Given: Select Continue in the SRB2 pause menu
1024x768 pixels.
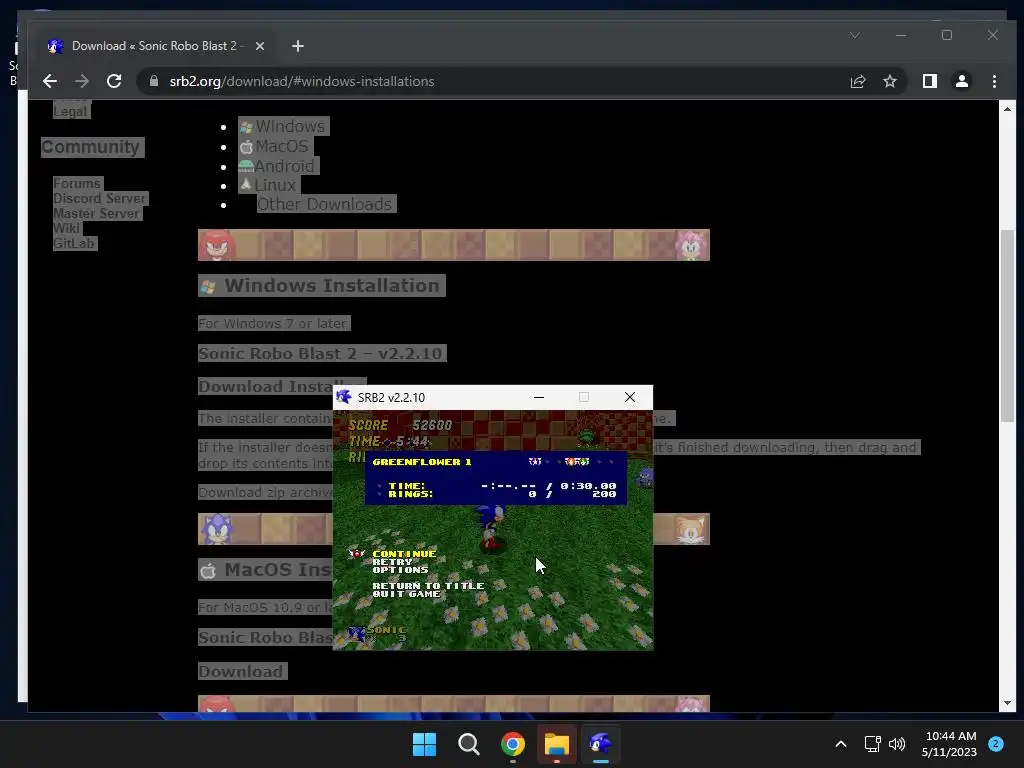Looking at the screenshot, I should (x=404, y=553).
